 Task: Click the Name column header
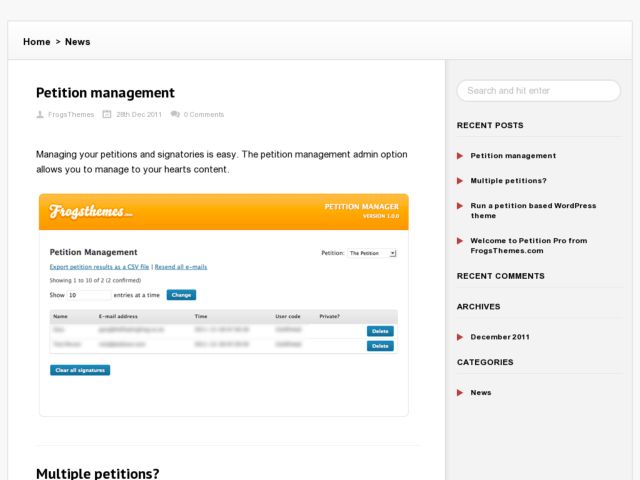[x=60, y=316]
